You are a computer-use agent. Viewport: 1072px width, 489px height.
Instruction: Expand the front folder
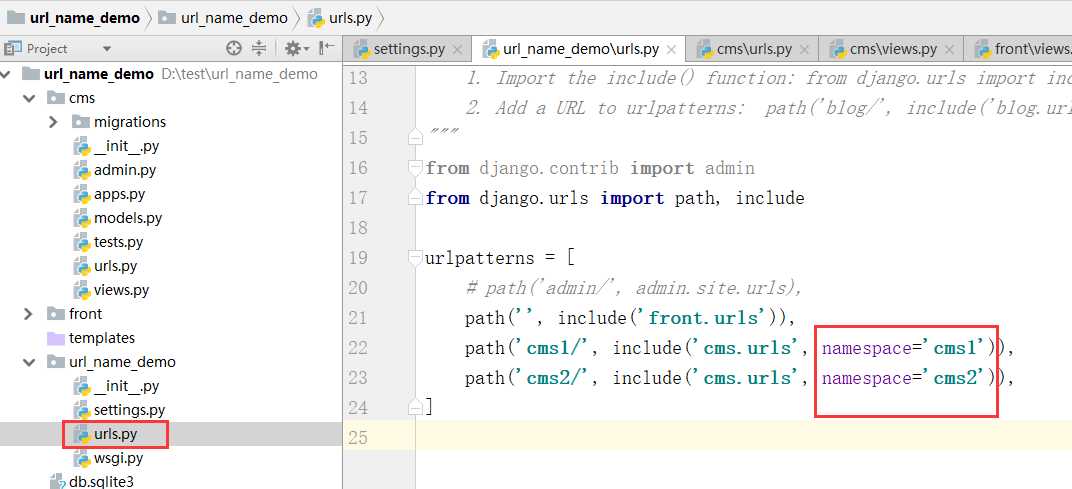pyautogui.click(x=29, y=314)
